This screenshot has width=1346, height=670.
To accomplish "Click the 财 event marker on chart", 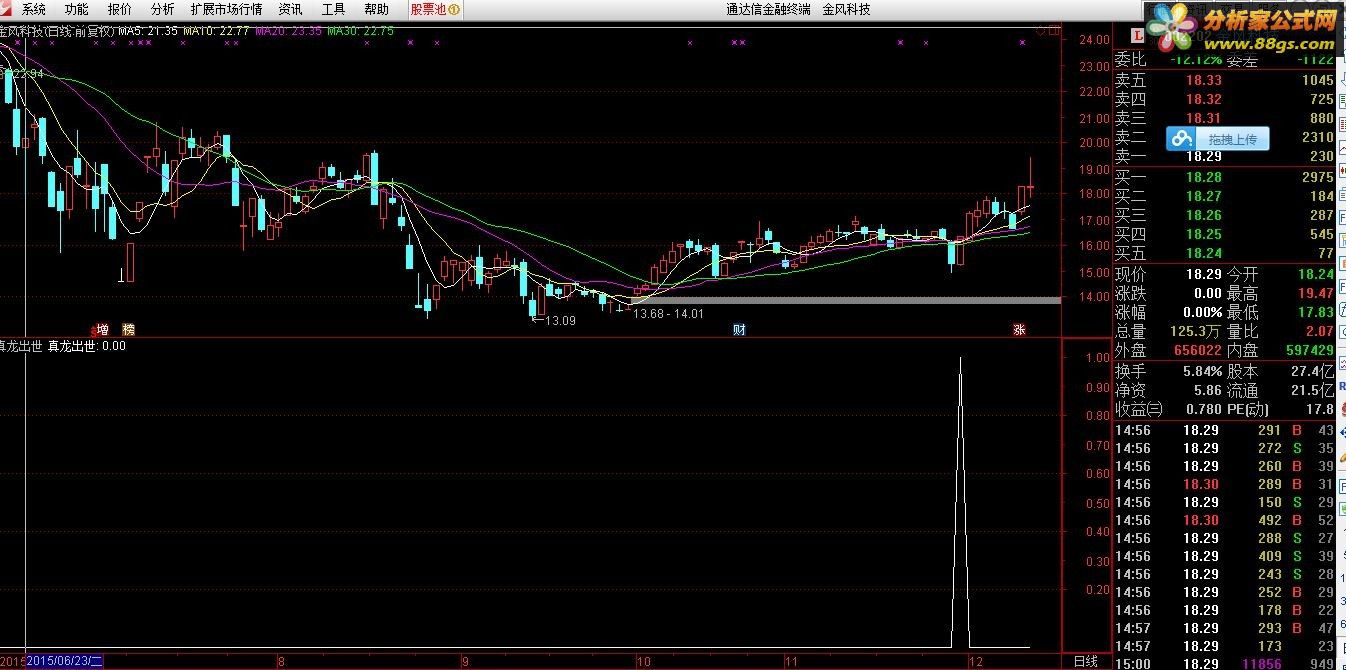I will pyautogui.click(x=739, y=329).
